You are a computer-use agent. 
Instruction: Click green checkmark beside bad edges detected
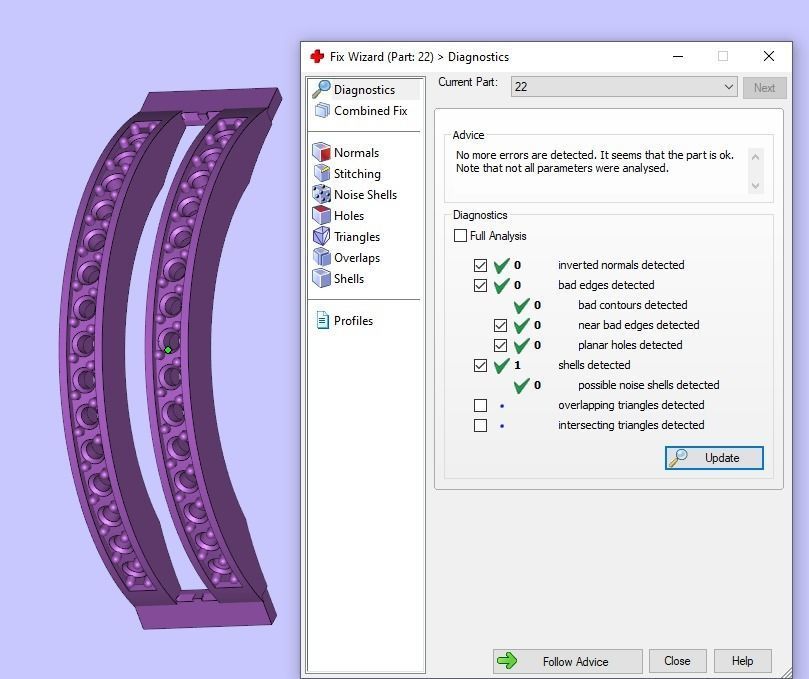point(501,285)
